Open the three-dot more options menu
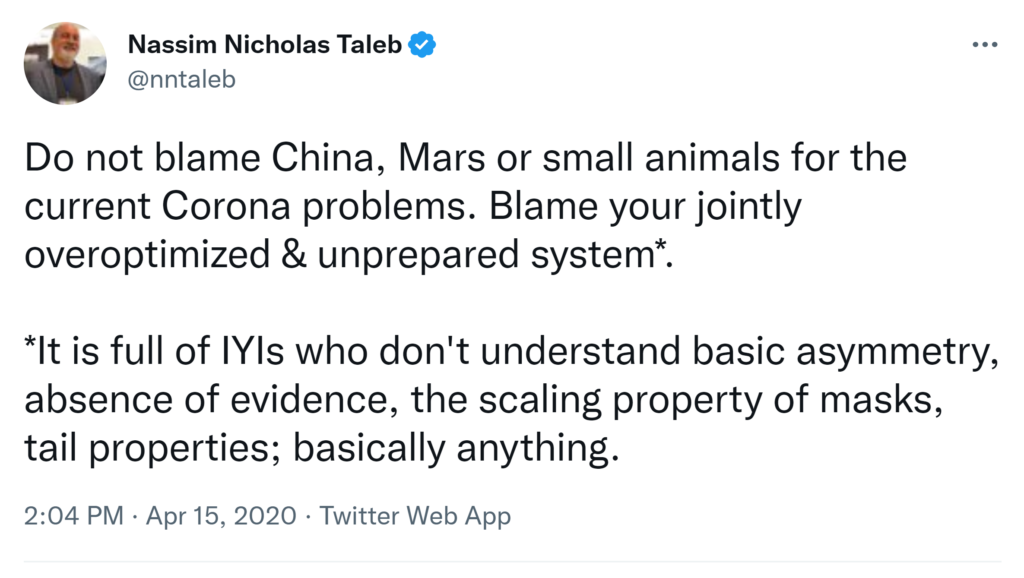The image size is (1024, 578). coord(985,45)
